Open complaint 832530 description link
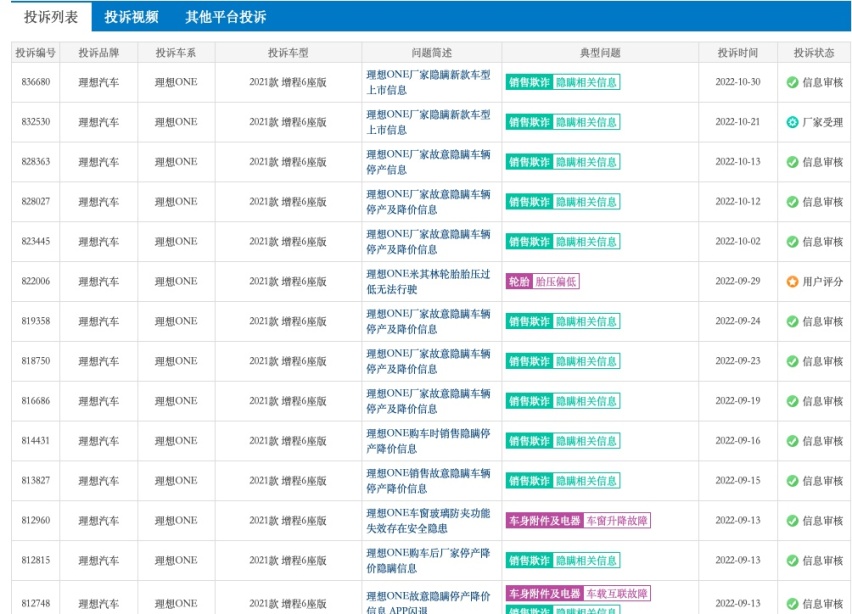Image resolution: width=852 pixels, height=614 pixels. tap(428, 122)
